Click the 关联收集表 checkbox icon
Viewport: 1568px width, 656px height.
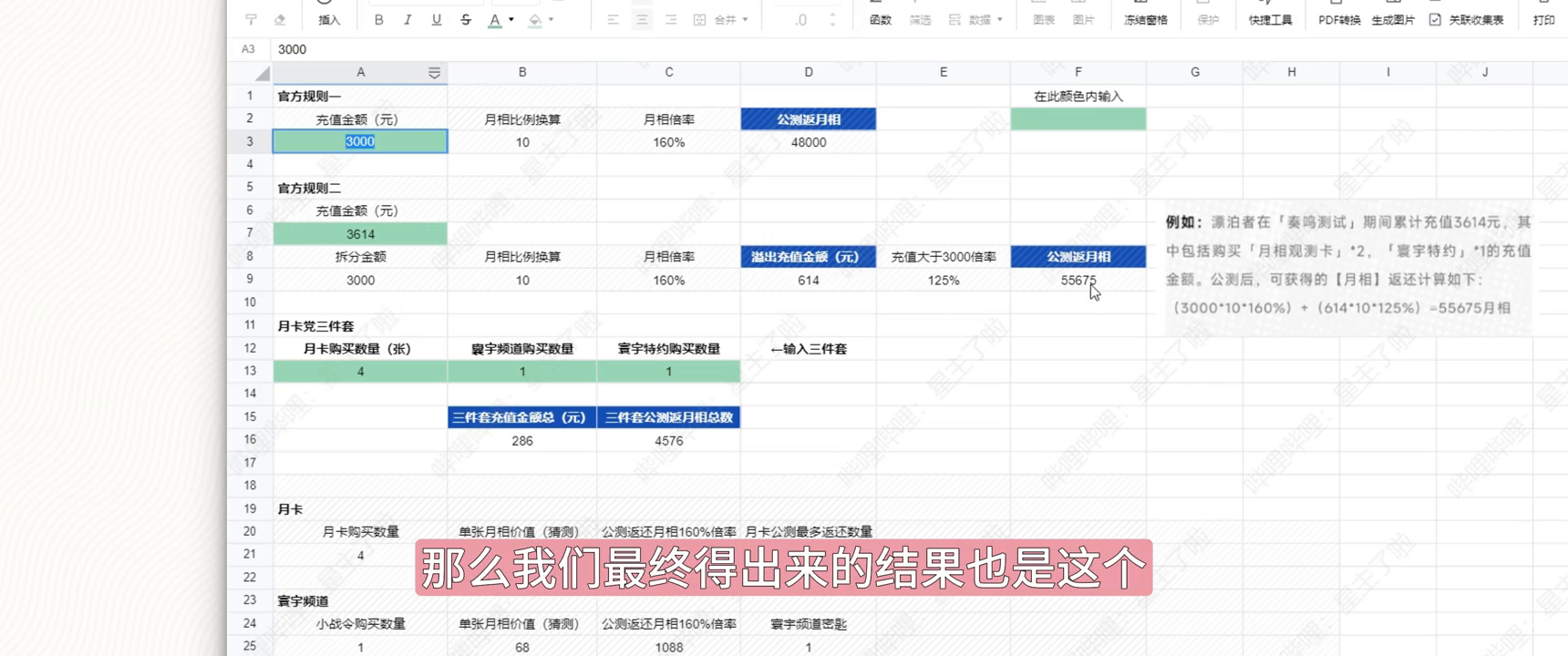click(1435, 19)
